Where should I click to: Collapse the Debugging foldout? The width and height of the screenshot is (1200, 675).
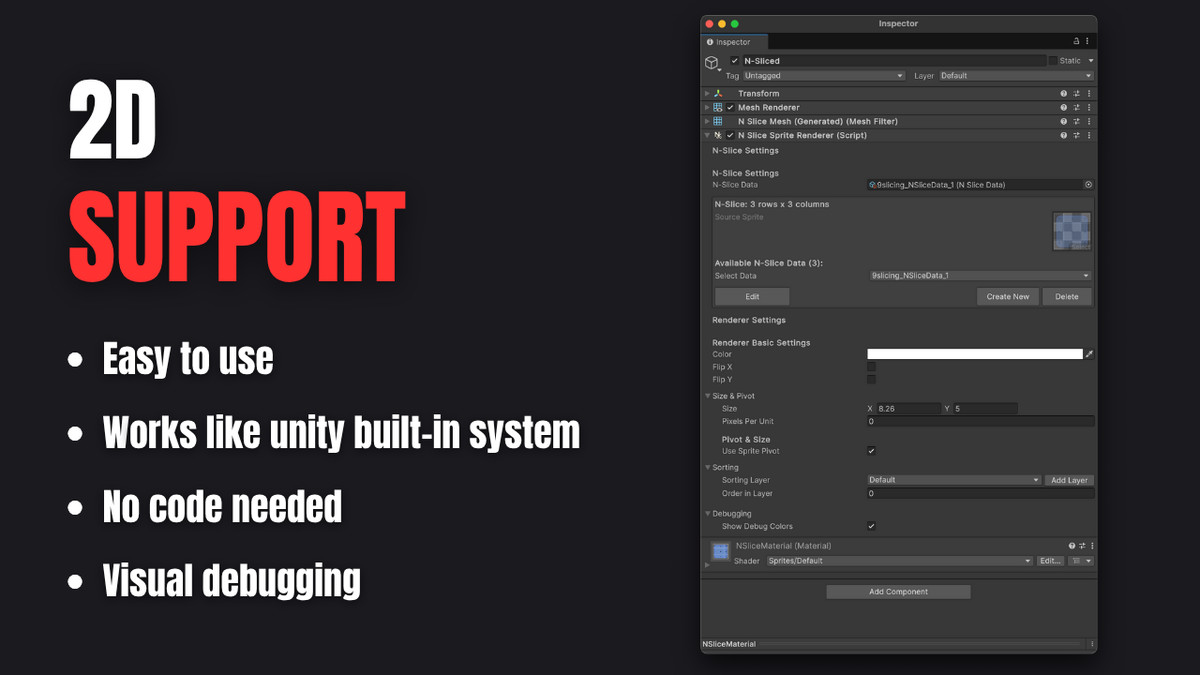click(x=708, y=514)
